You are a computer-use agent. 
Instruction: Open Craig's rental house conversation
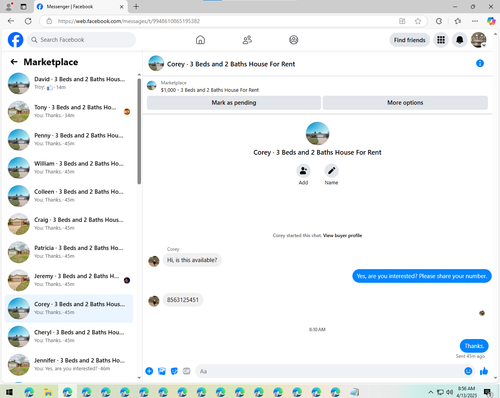69,224
